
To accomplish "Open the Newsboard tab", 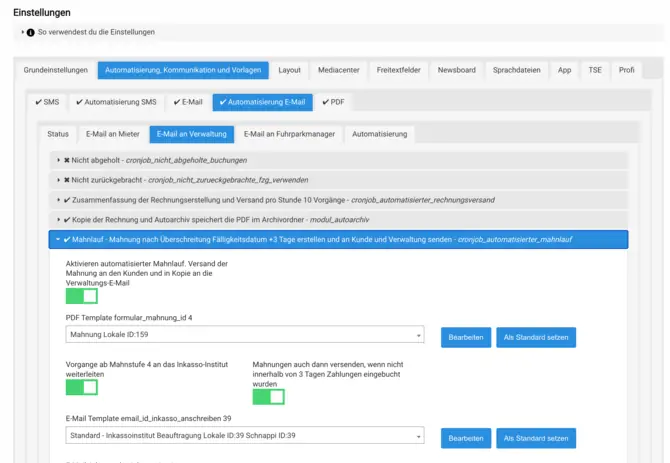I will coord(456,70).
